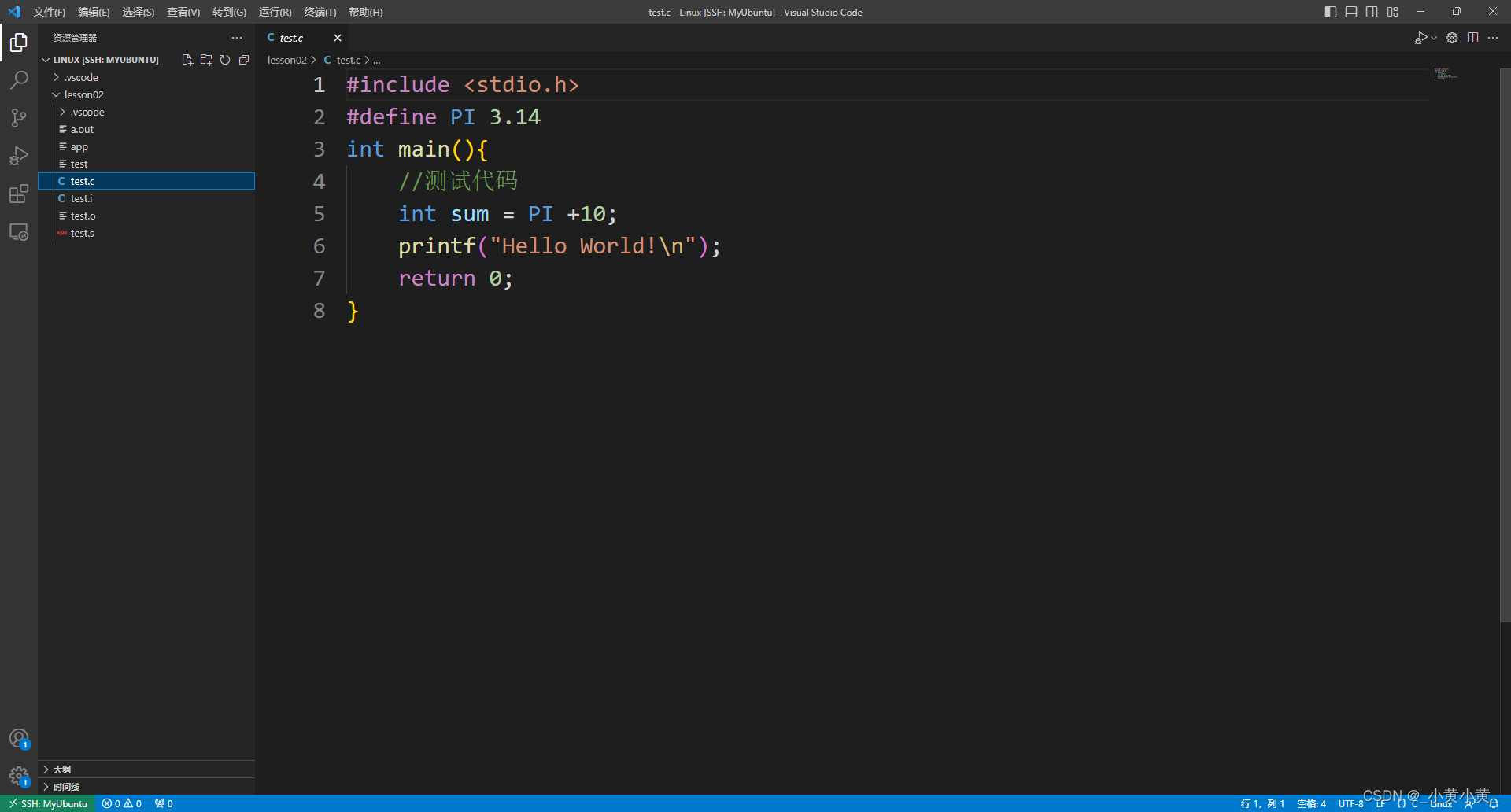Click breadcrumb ellipsis symbol segment
This screenshot has height=812, width=1511.
point(377,60)
